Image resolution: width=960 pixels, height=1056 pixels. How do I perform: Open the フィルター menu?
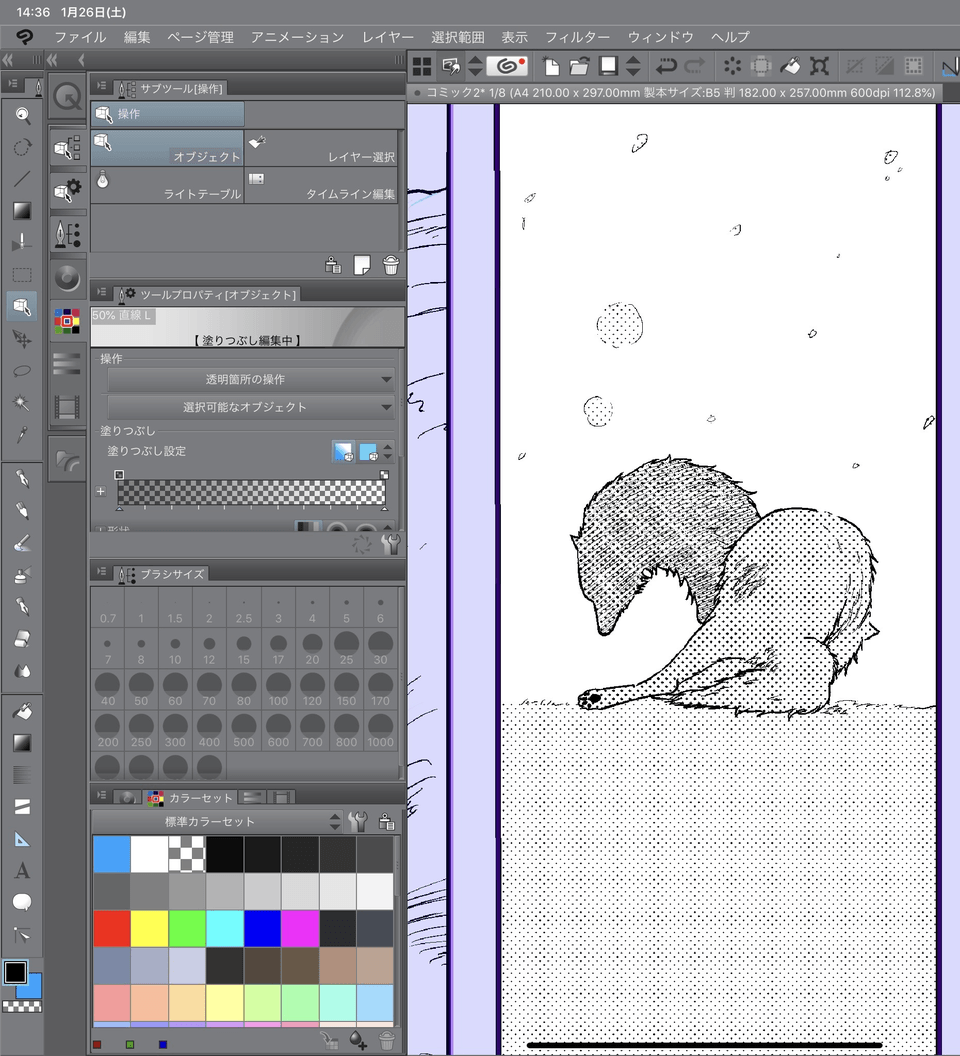click(577, 37)
